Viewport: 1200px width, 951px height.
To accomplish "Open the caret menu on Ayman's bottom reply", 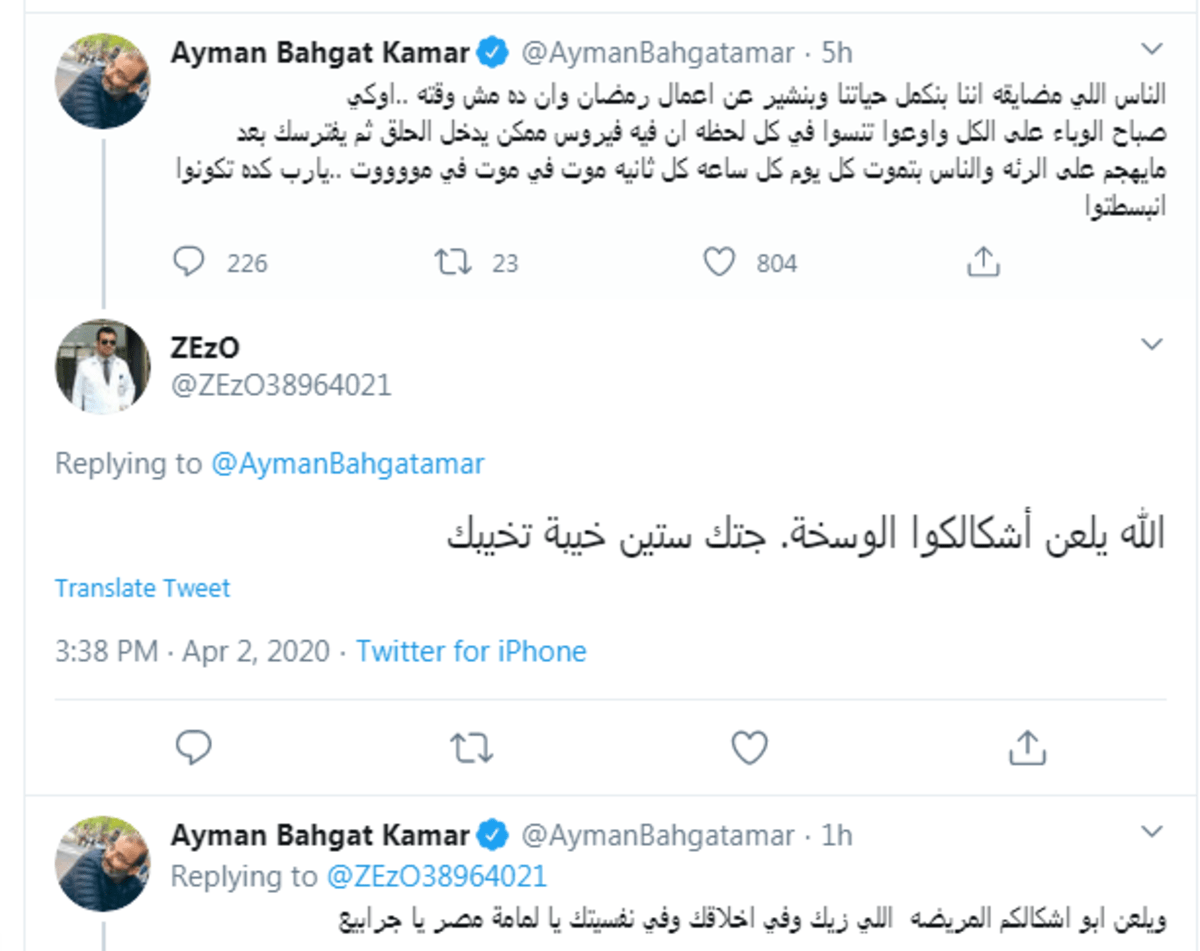I will coord(1152,832).
